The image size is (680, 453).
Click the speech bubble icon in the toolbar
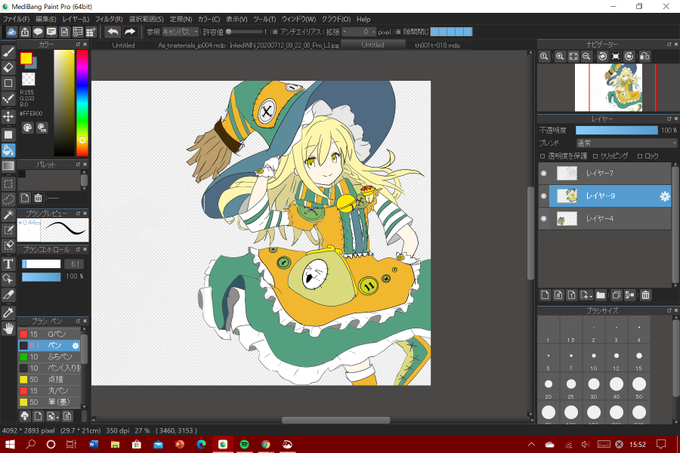pos(38,32)
